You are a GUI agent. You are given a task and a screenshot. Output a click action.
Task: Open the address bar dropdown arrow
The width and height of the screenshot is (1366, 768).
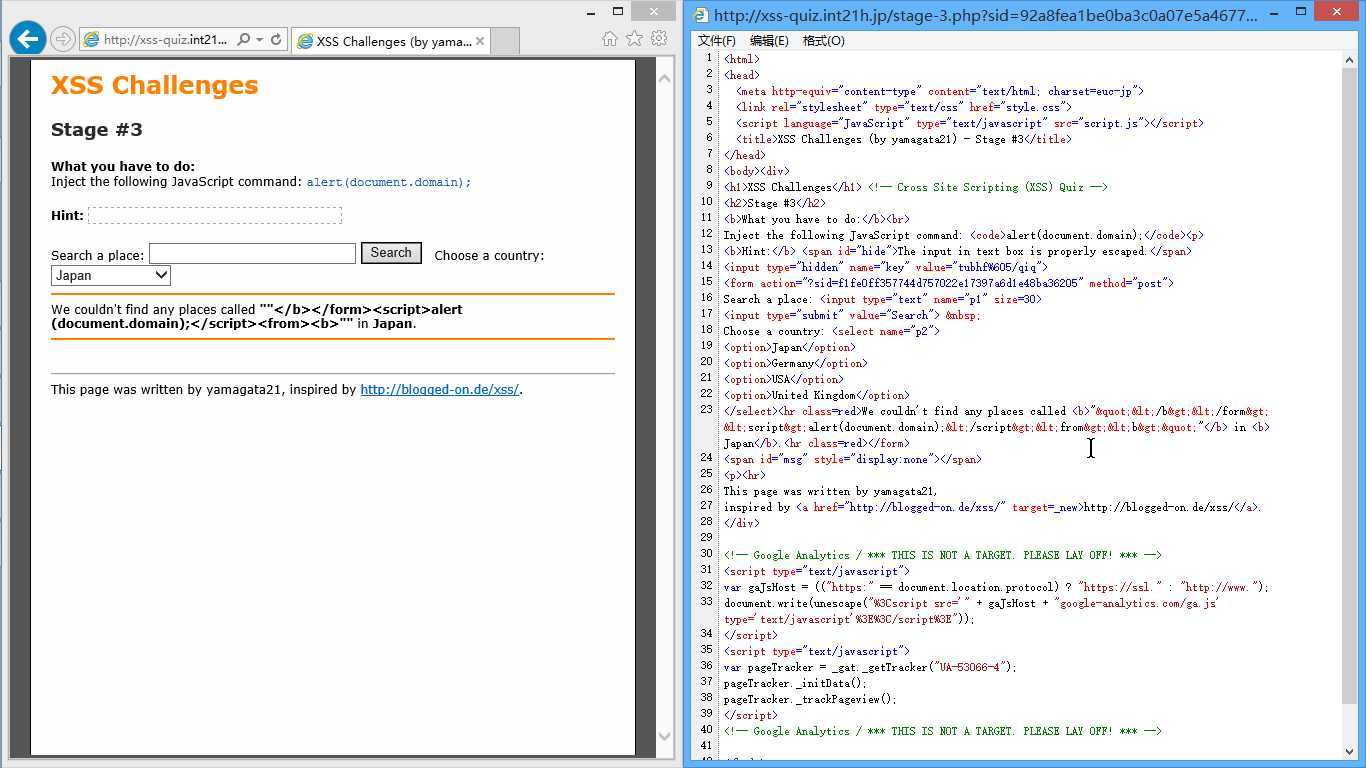(x=260, y=40)
